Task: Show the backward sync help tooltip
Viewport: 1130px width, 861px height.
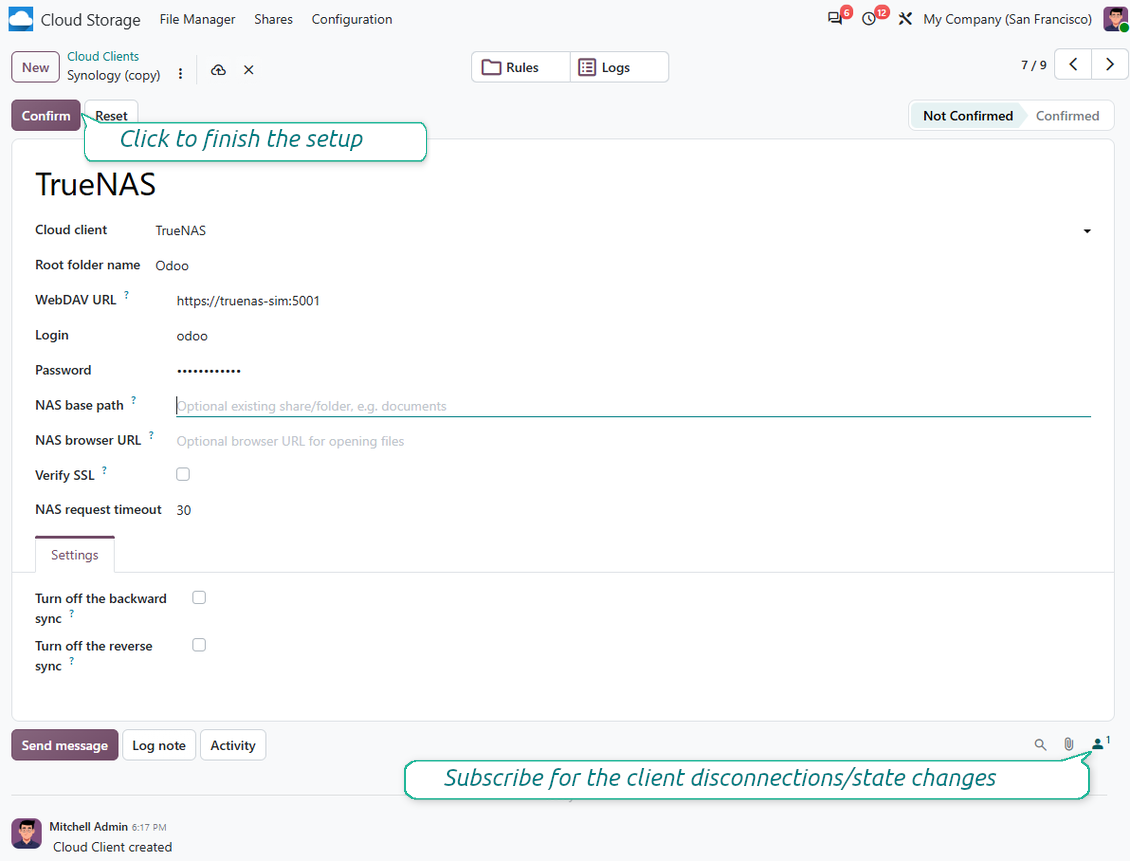Action: [x=71, y=614]
